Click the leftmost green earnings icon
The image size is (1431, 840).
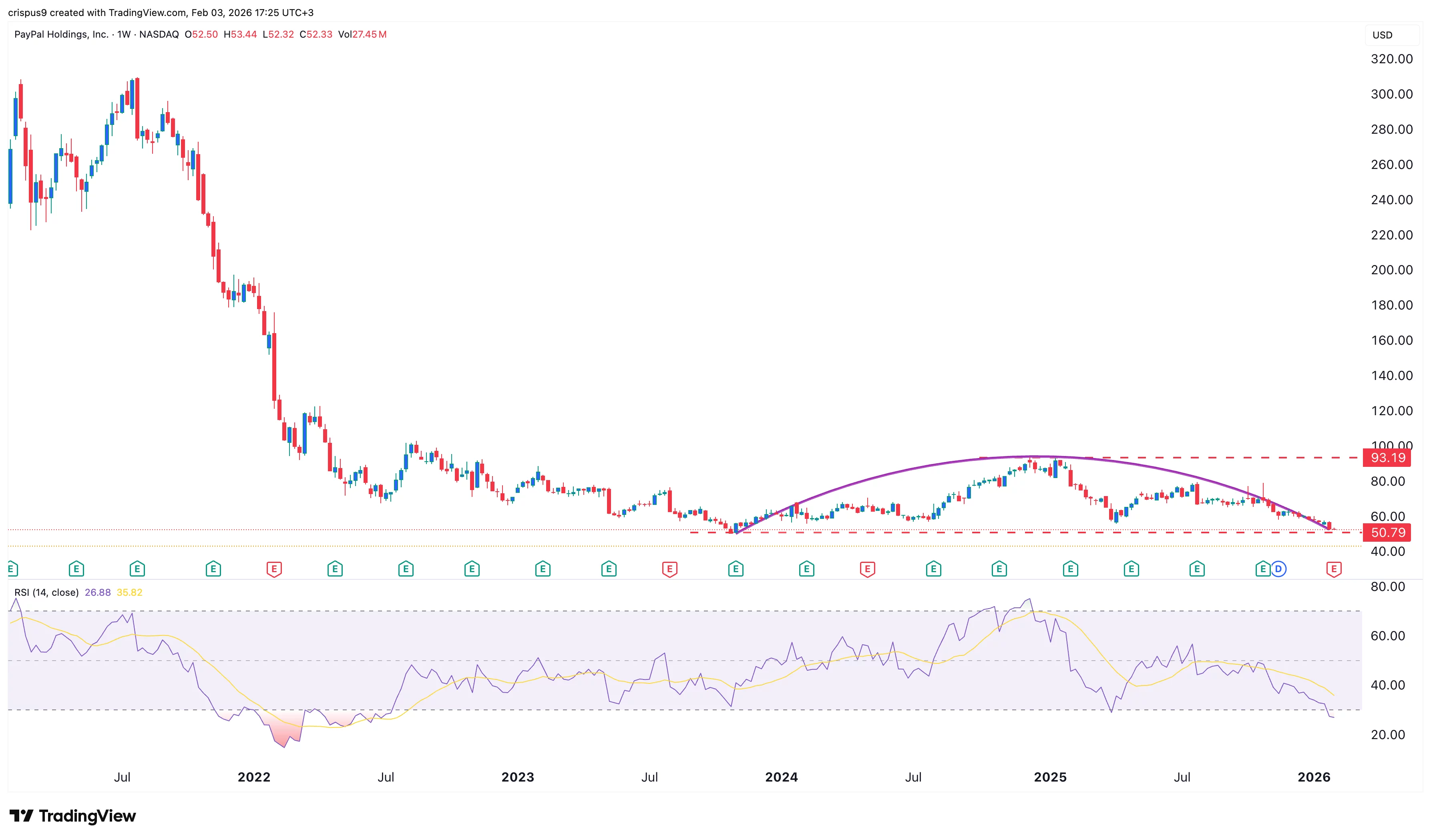(x=10, y=568)
